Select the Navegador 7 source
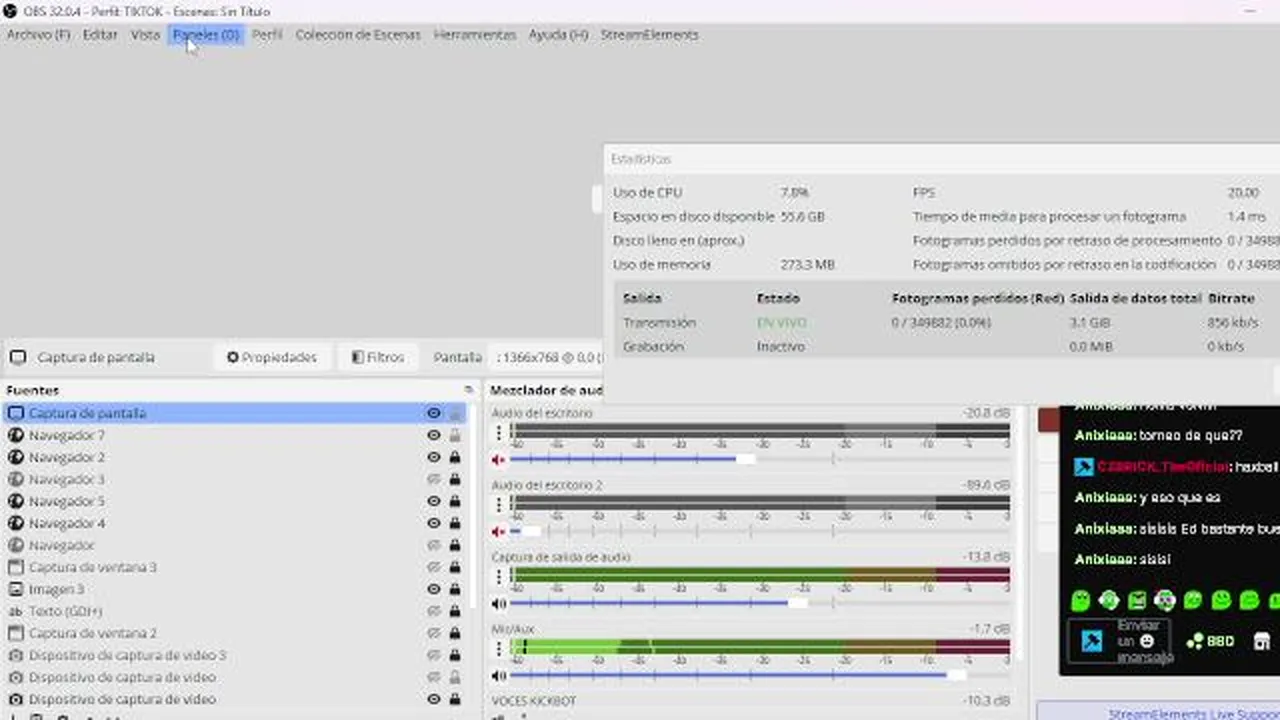The width and height of the screenshot is (1280, 720). [x=235, y=435]
